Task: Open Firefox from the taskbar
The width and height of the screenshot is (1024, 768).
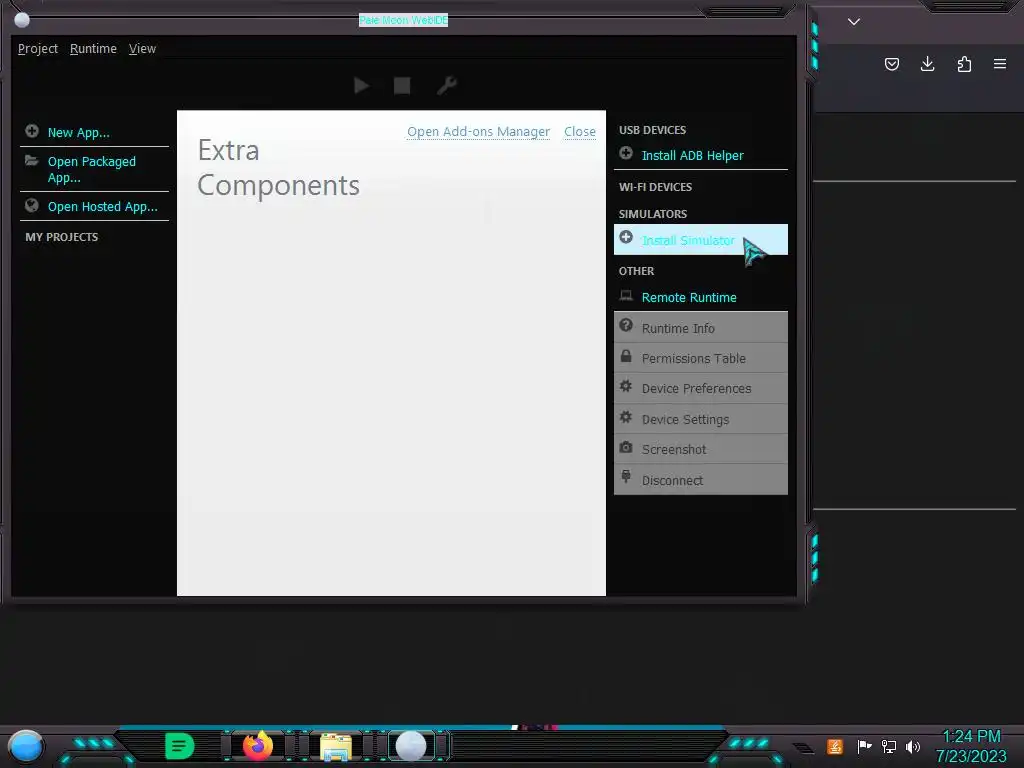Action: (x=258, y=745)
